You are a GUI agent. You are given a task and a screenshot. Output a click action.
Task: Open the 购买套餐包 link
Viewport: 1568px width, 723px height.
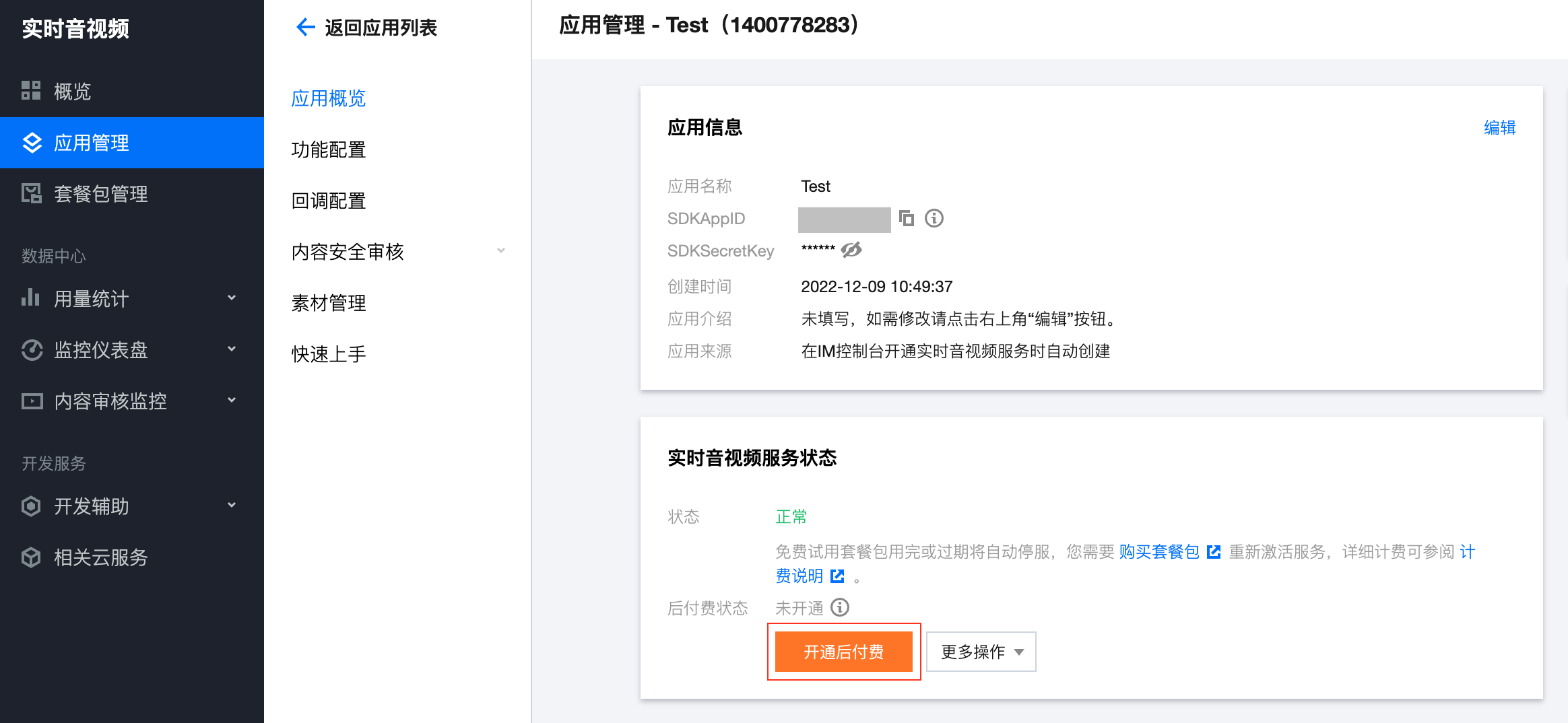point(1158,552)
